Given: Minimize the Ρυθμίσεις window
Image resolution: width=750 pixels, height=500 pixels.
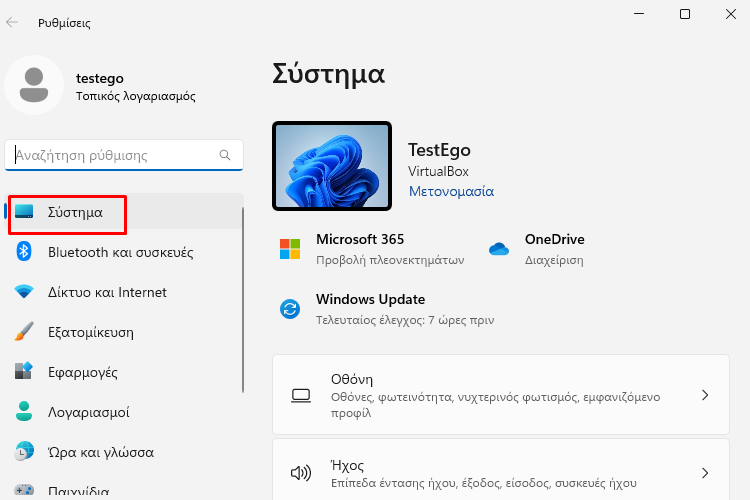Looking at the screenshot, I should [639, 14].
